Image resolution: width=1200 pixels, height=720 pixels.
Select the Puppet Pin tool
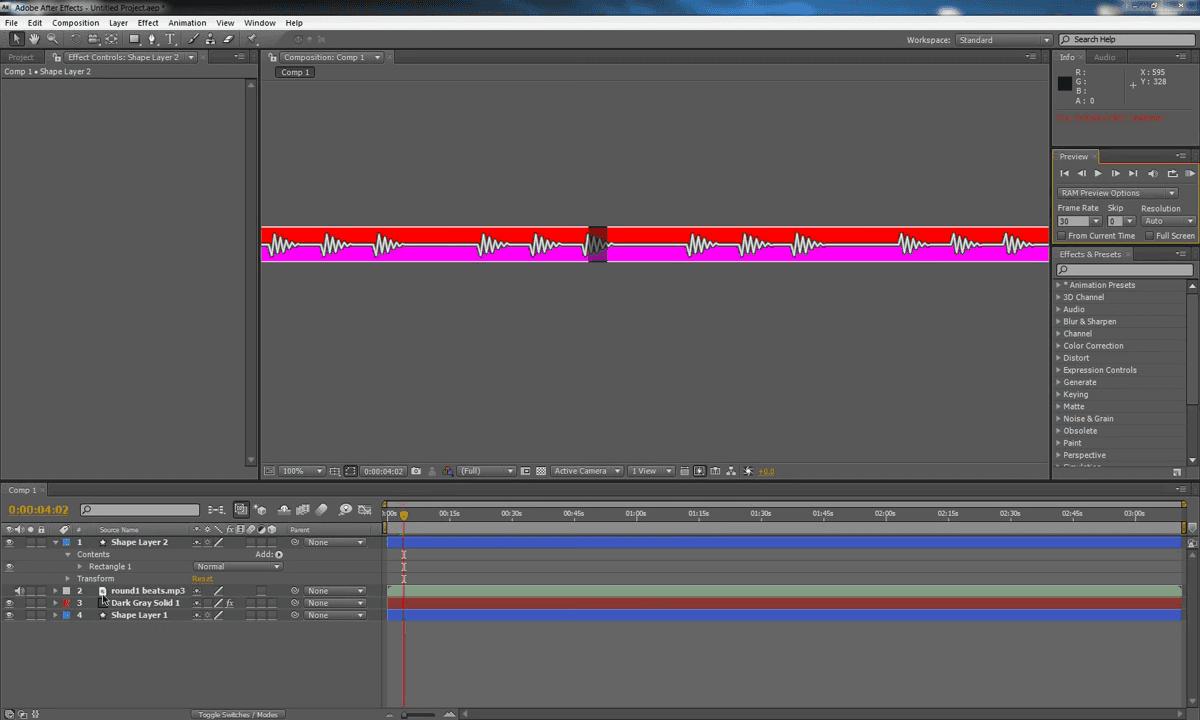(251, 39)
